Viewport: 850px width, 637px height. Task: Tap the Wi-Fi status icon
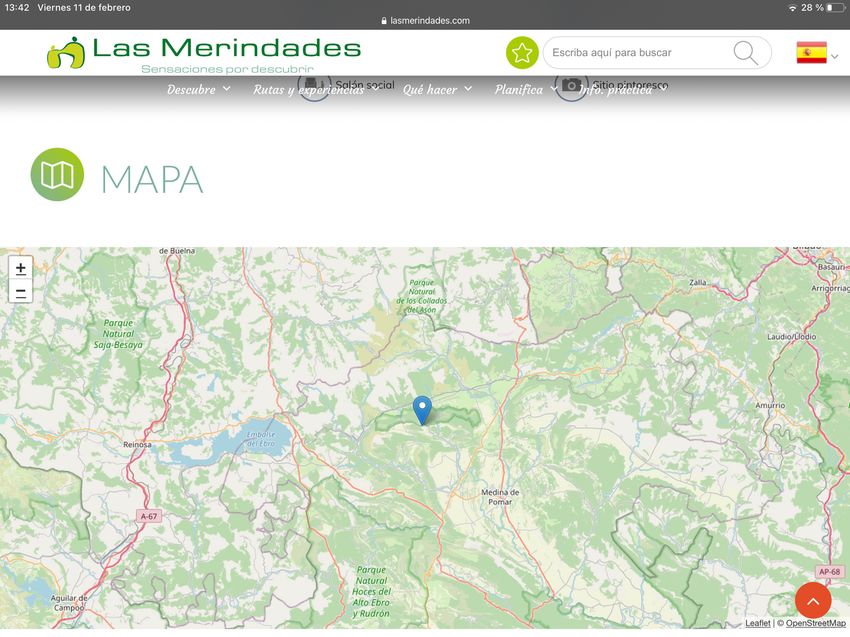[793, 8]
